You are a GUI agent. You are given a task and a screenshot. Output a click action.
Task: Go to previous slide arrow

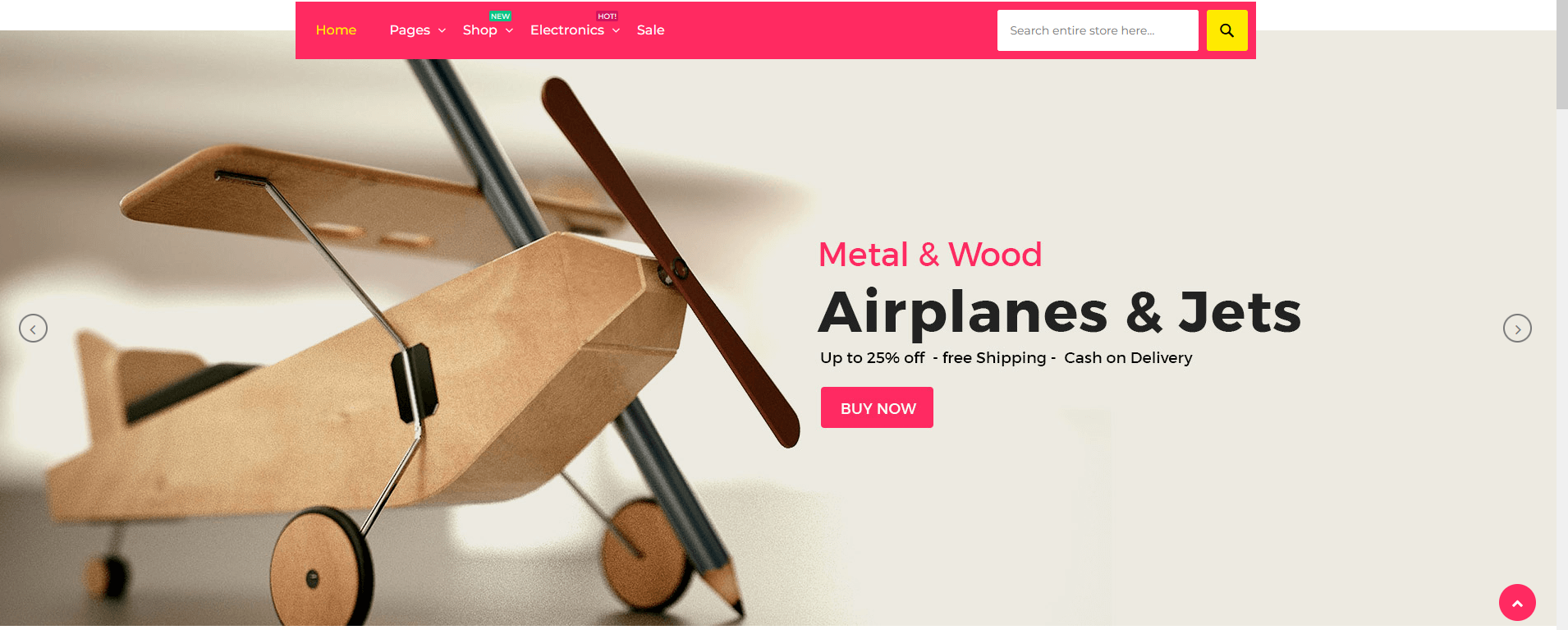point(33,329)
